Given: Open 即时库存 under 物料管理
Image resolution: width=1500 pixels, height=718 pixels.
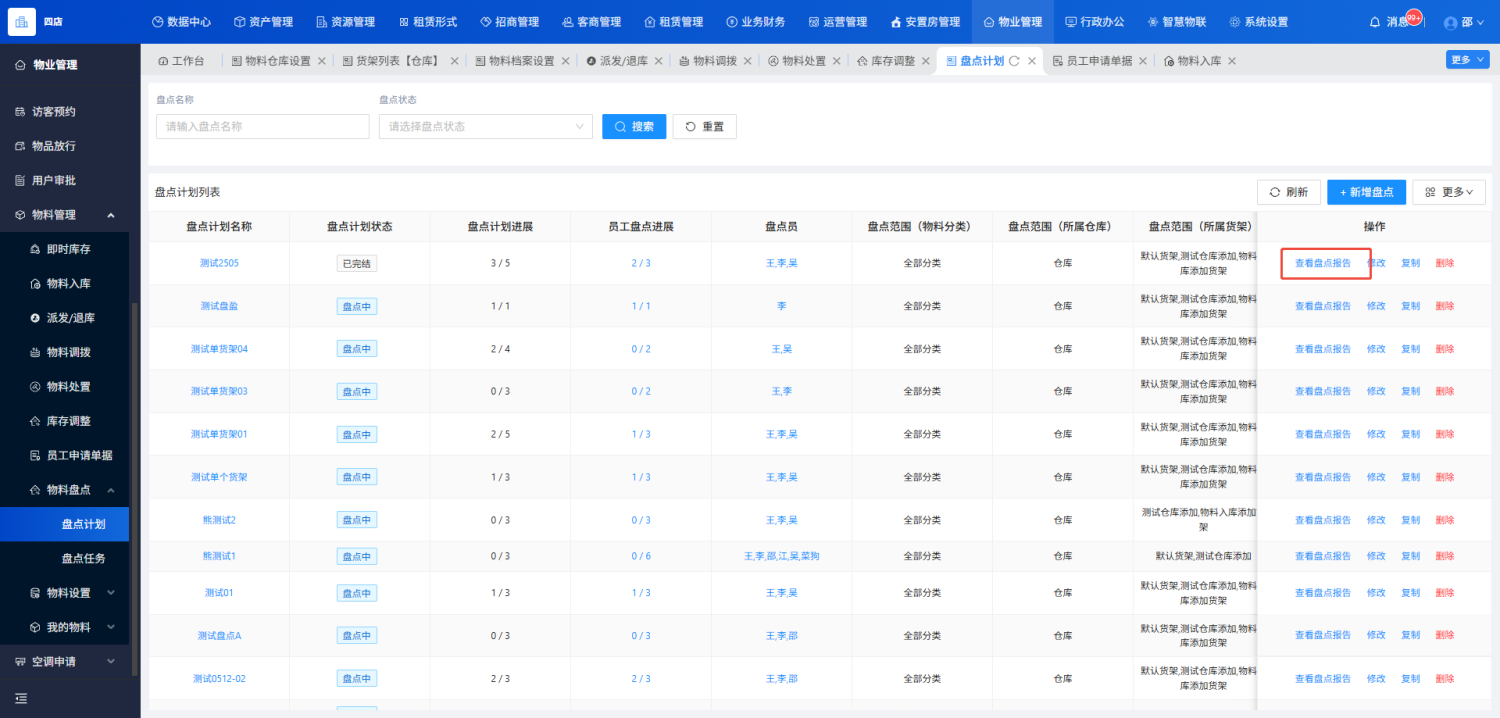Looking at the screenshot, I should click(x=69, y=249).
